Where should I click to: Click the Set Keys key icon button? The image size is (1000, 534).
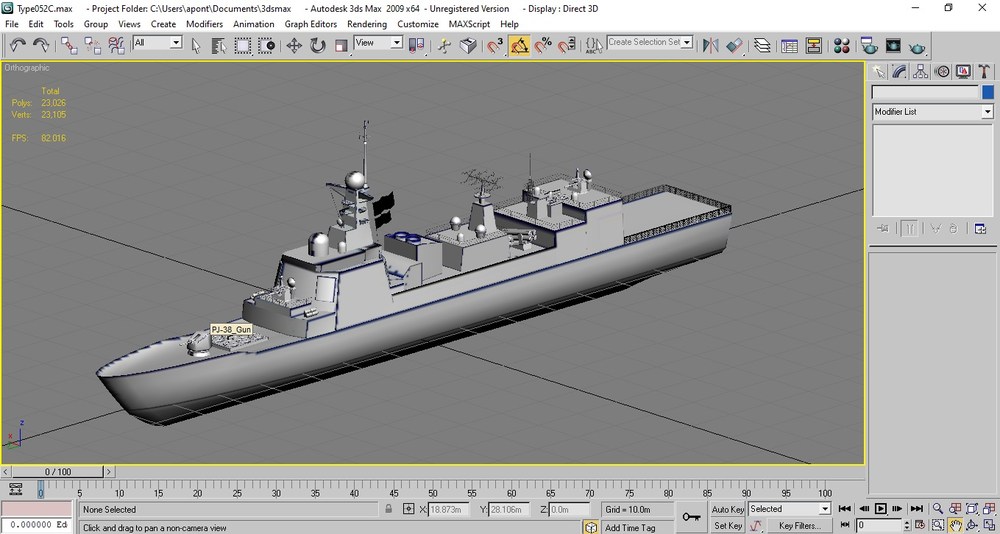(x=691, y=517)
